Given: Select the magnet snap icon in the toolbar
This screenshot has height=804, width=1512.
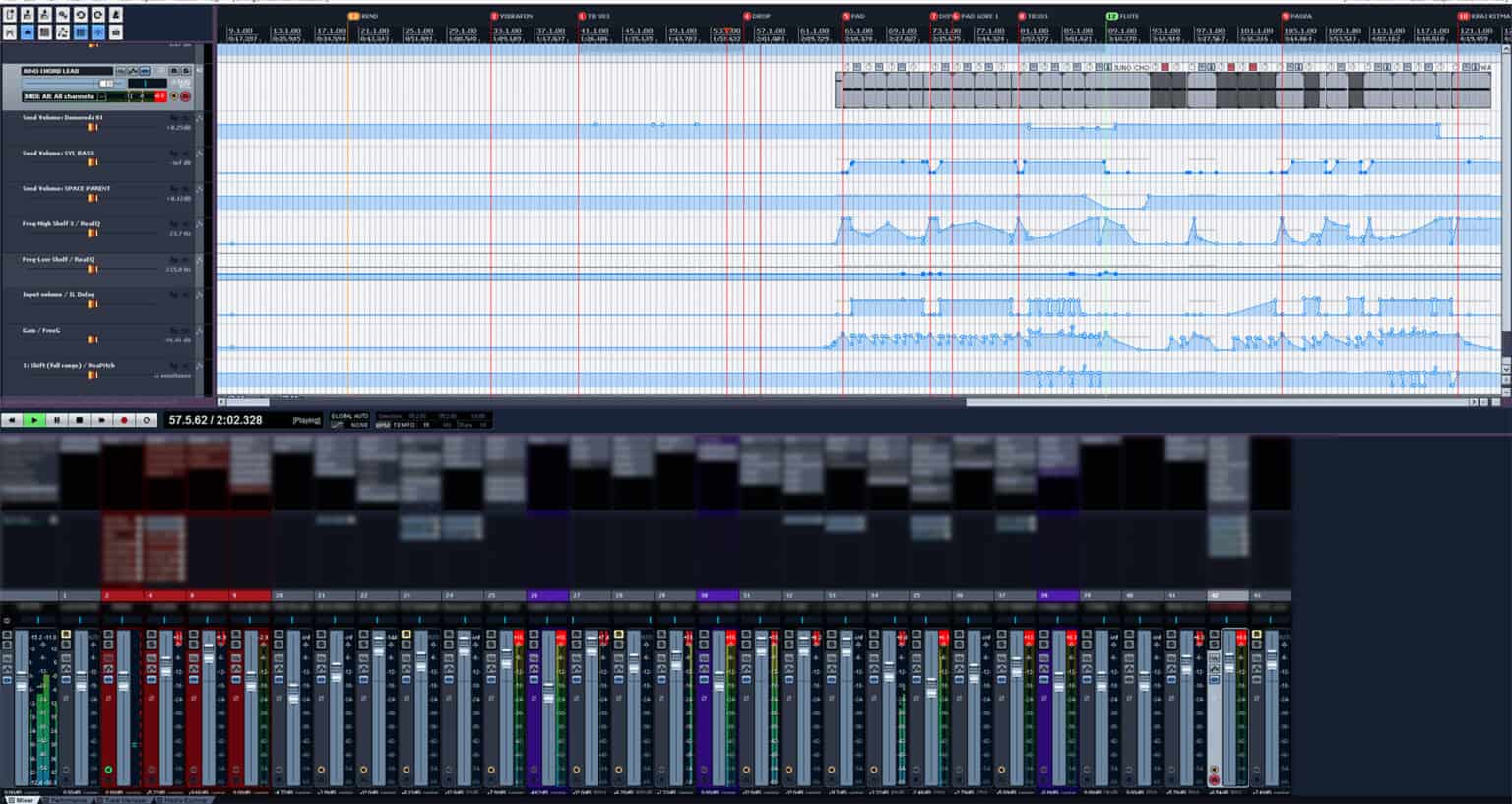Looking at the screenshot, I should [97, 31].
